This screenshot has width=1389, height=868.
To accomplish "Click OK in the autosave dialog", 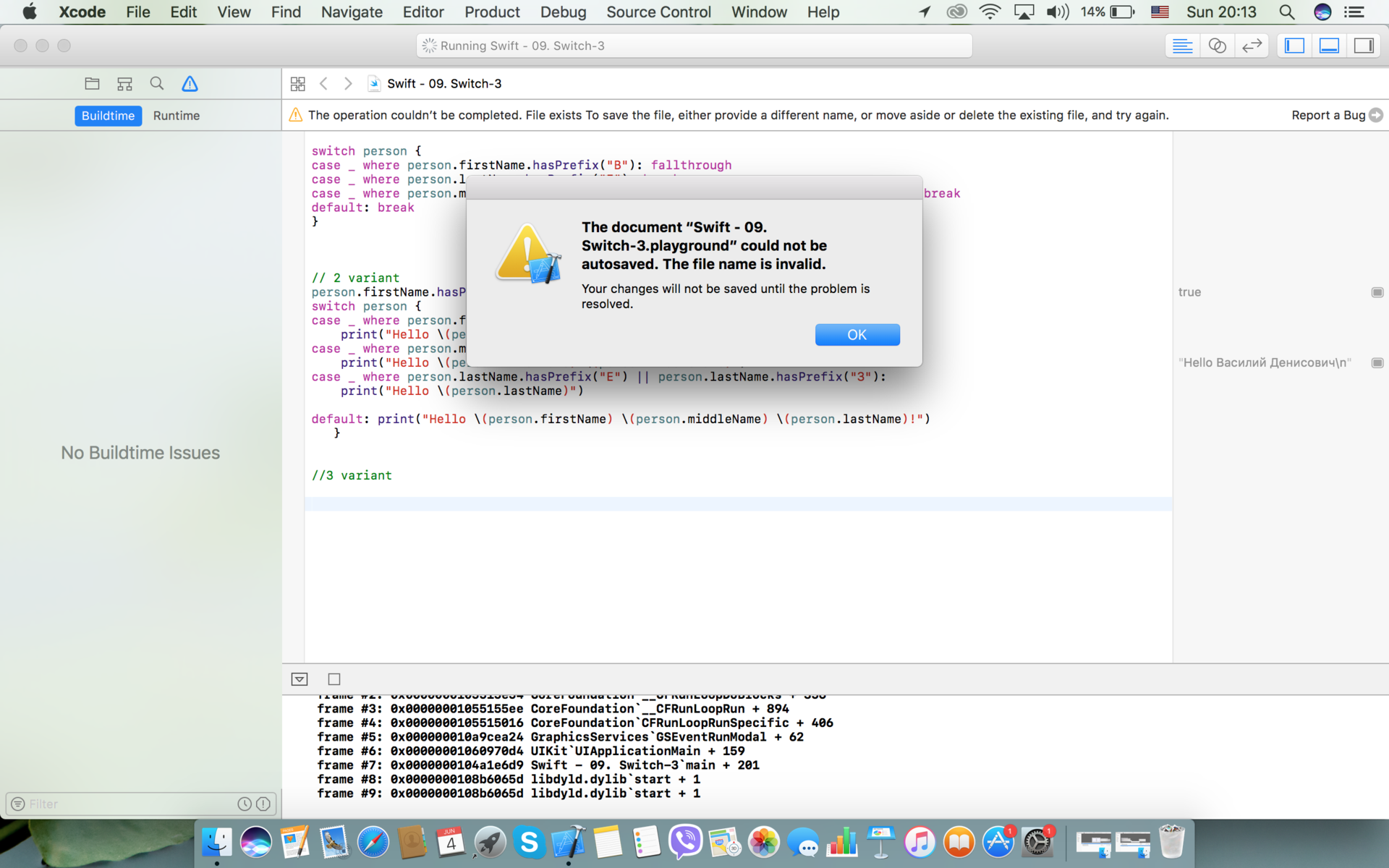I will 857,335.
